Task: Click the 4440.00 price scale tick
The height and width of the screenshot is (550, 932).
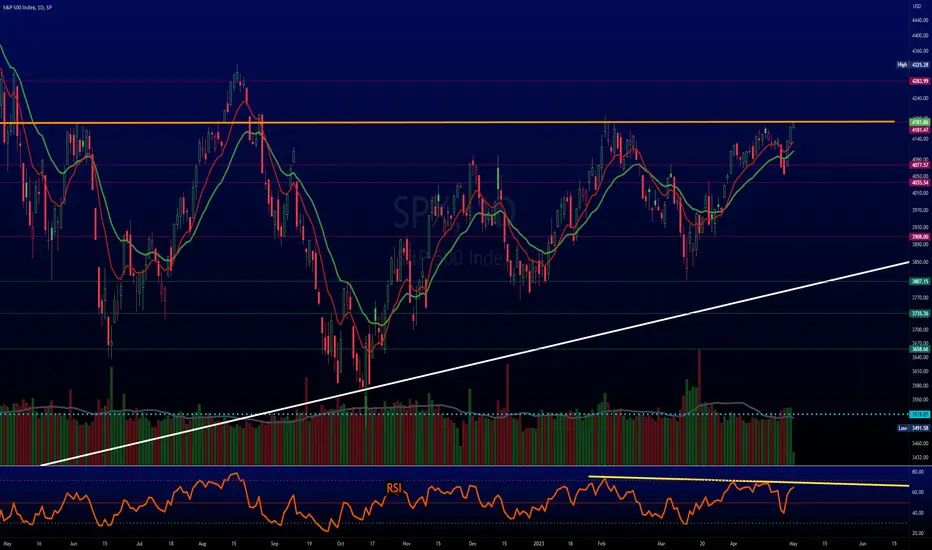Action: click(920, 20)
